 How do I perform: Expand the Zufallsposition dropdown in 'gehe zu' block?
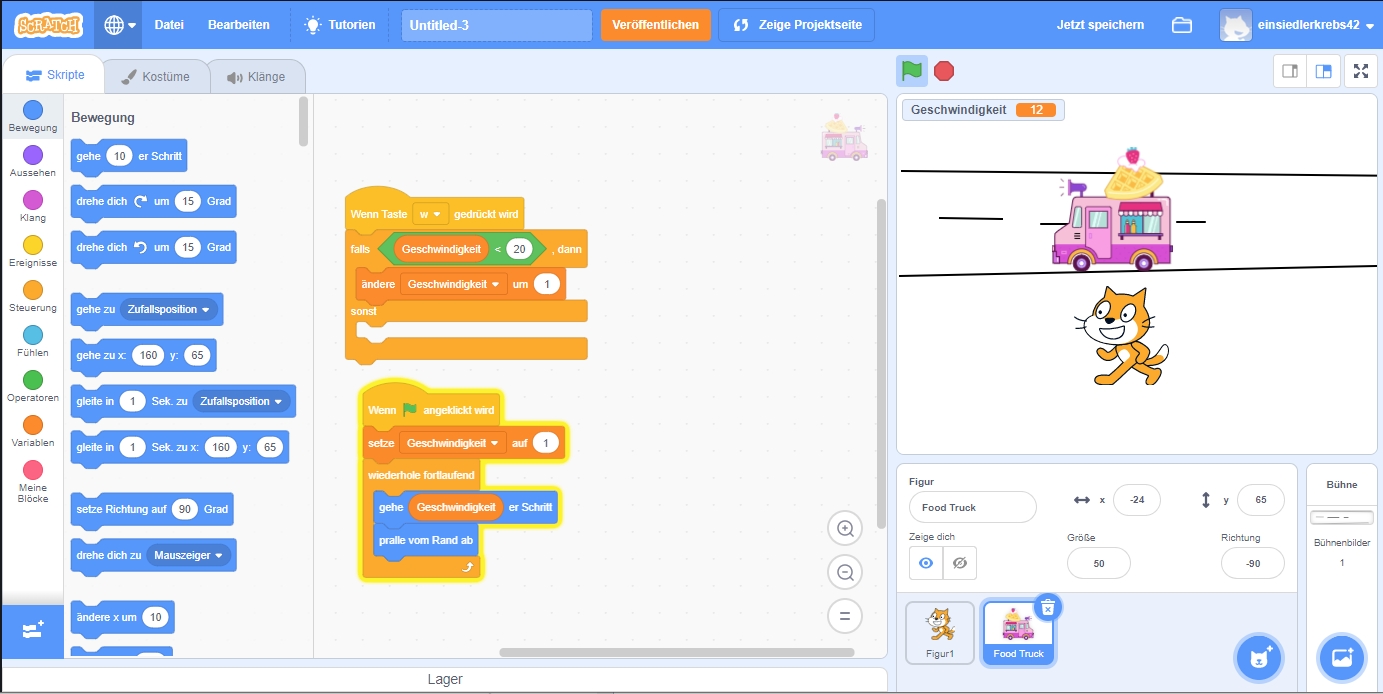(x=207, y=310)
